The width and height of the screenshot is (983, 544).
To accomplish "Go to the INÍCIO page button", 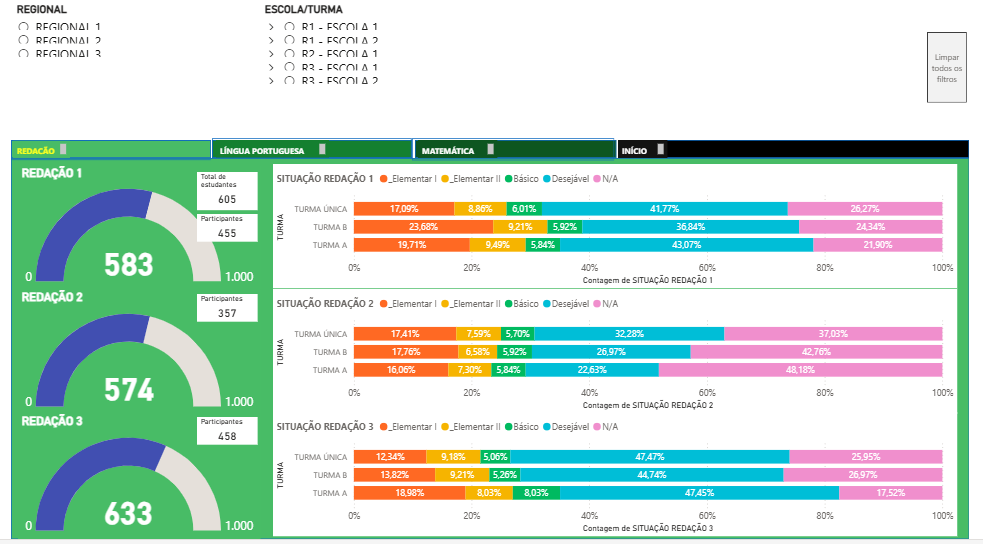I will tap(634, 151).
